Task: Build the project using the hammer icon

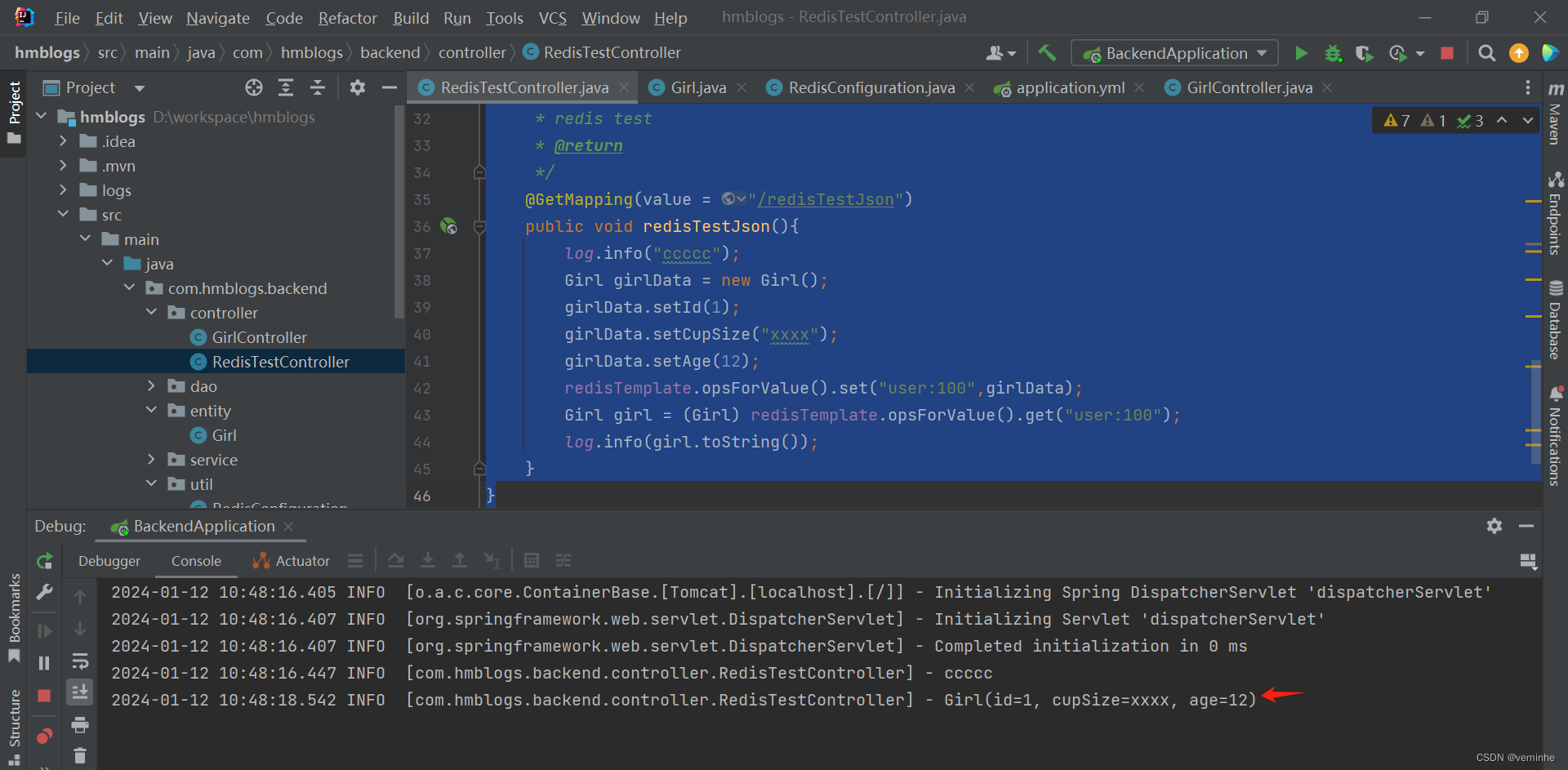Action: tap(1048, 53)
